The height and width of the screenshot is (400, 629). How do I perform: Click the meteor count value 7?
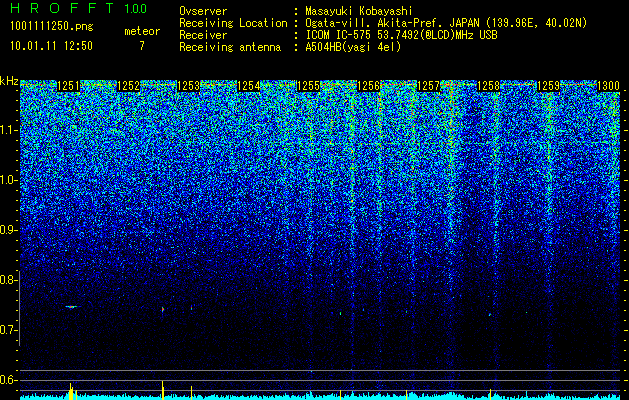(x=142, y=46)
